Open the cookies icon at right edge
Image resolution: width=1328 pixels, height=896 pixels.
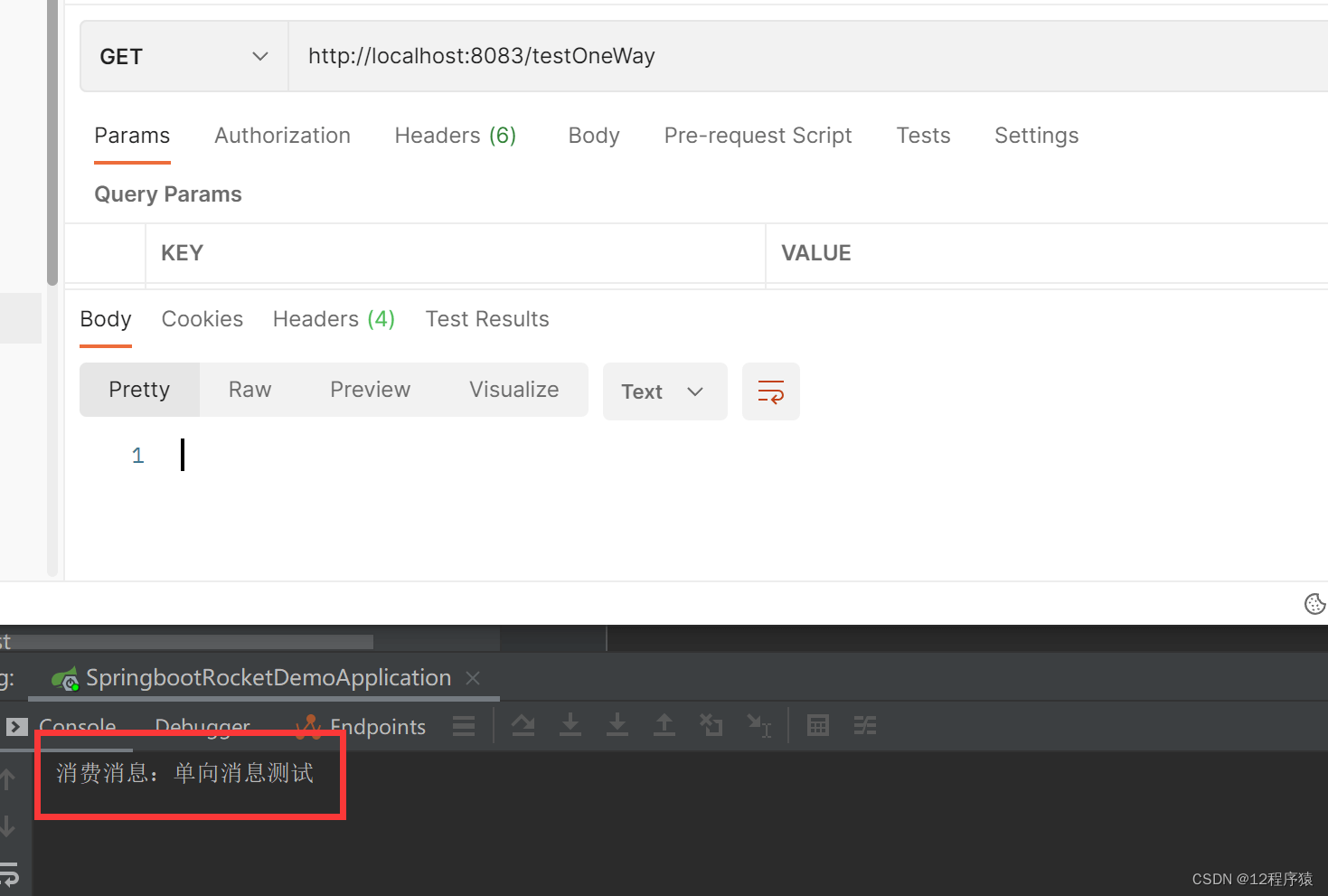click(1314, 604)
